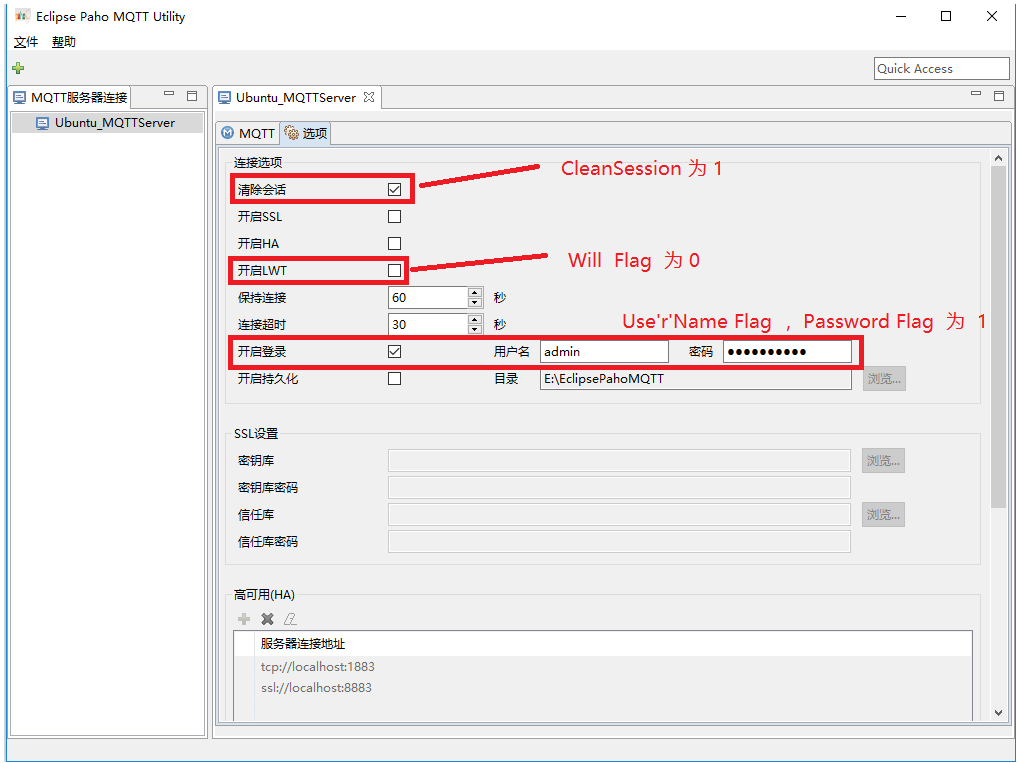Enable the 开启LWT checkbox
Viewport: 1018px width, 763px height.
(394, 270)
